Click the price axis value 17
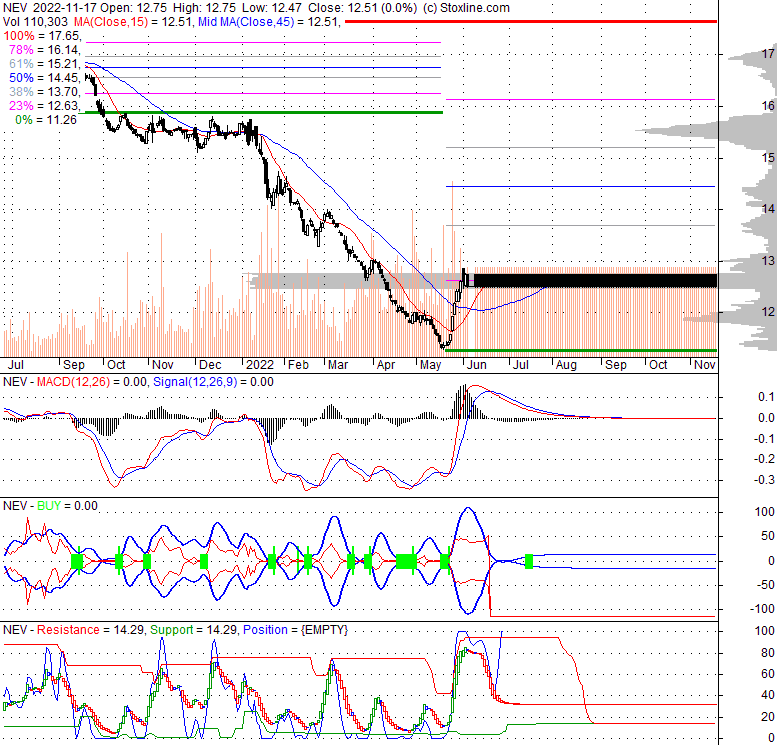 [768, 54]
